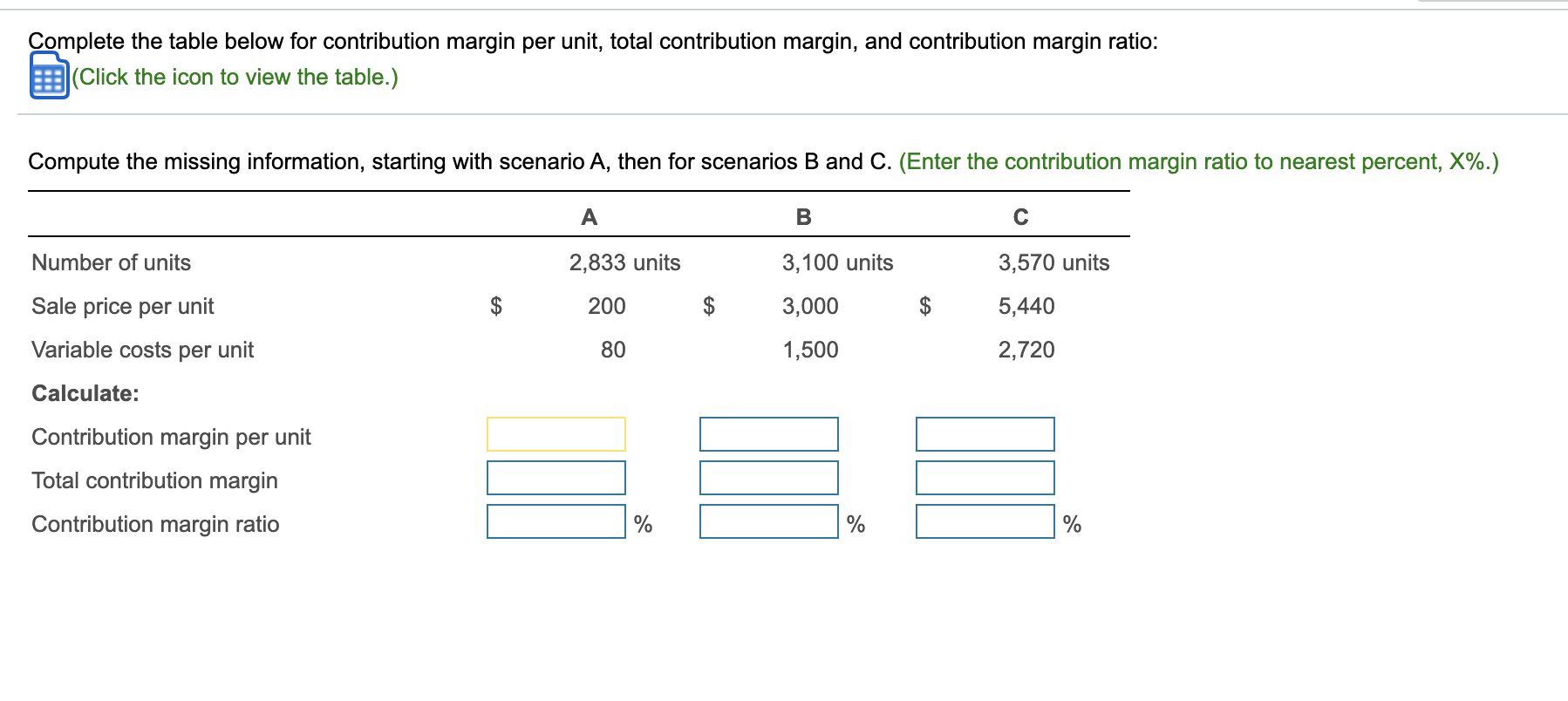
Task: Open the spreadsheet icon next to the instructions
Action: pos(49,78)
